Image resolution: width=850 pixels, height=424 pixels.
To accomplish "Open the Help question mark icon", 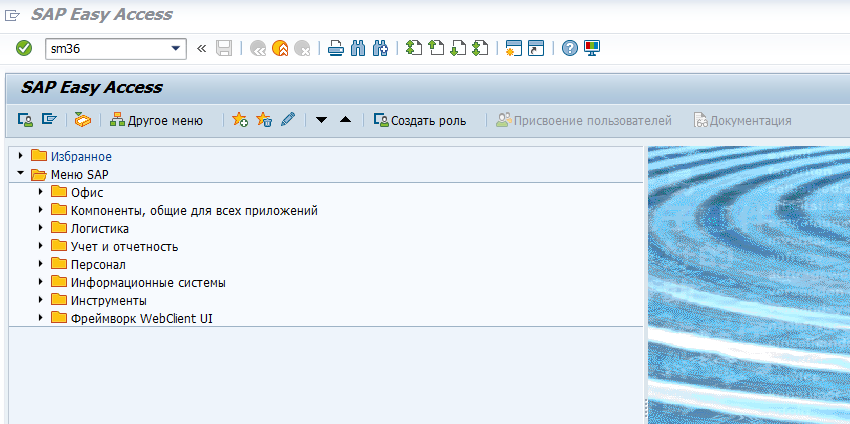I will coord(569,48).
